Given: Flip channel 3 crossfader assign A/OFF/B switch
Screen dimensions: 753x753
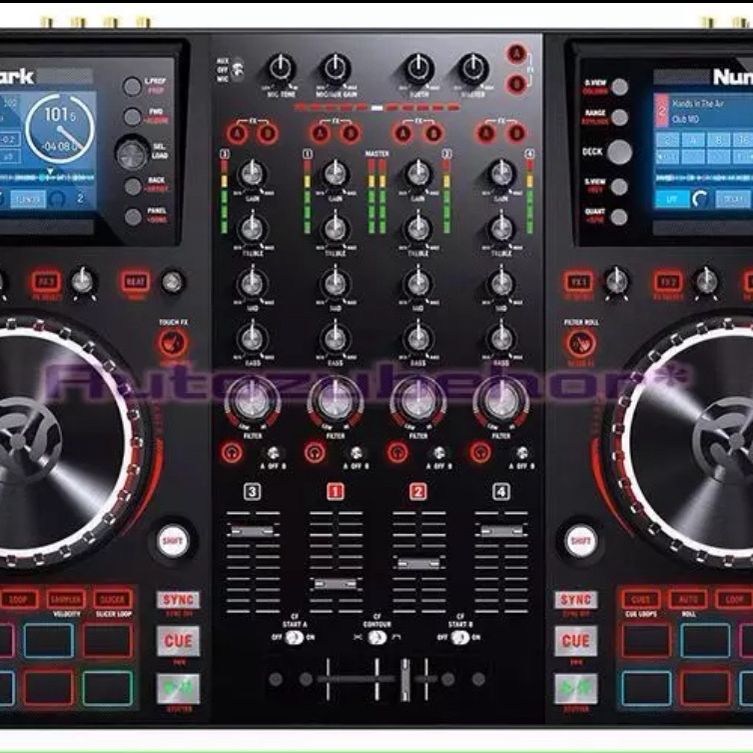Looking at the screenshot, I should point(273,452).
